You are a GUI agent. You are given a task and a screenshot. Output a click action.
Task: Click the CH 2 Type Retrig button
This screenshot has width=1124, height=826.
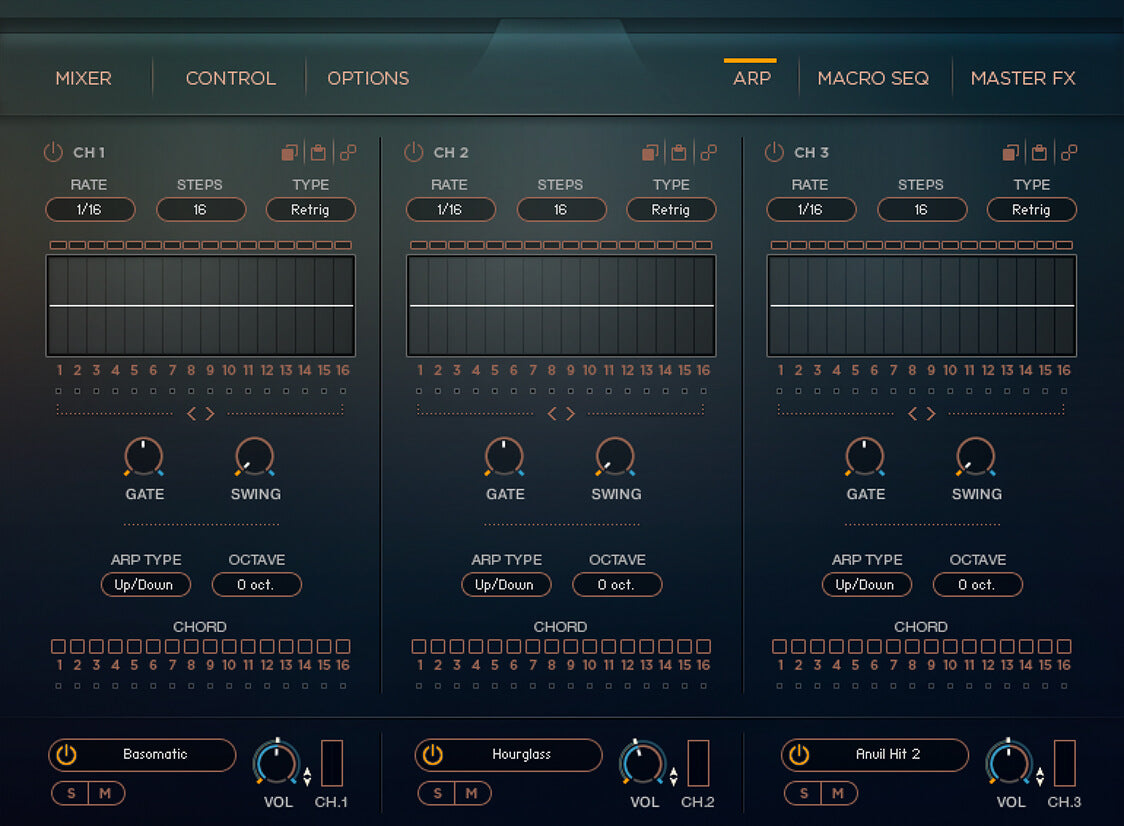point(671,210)
